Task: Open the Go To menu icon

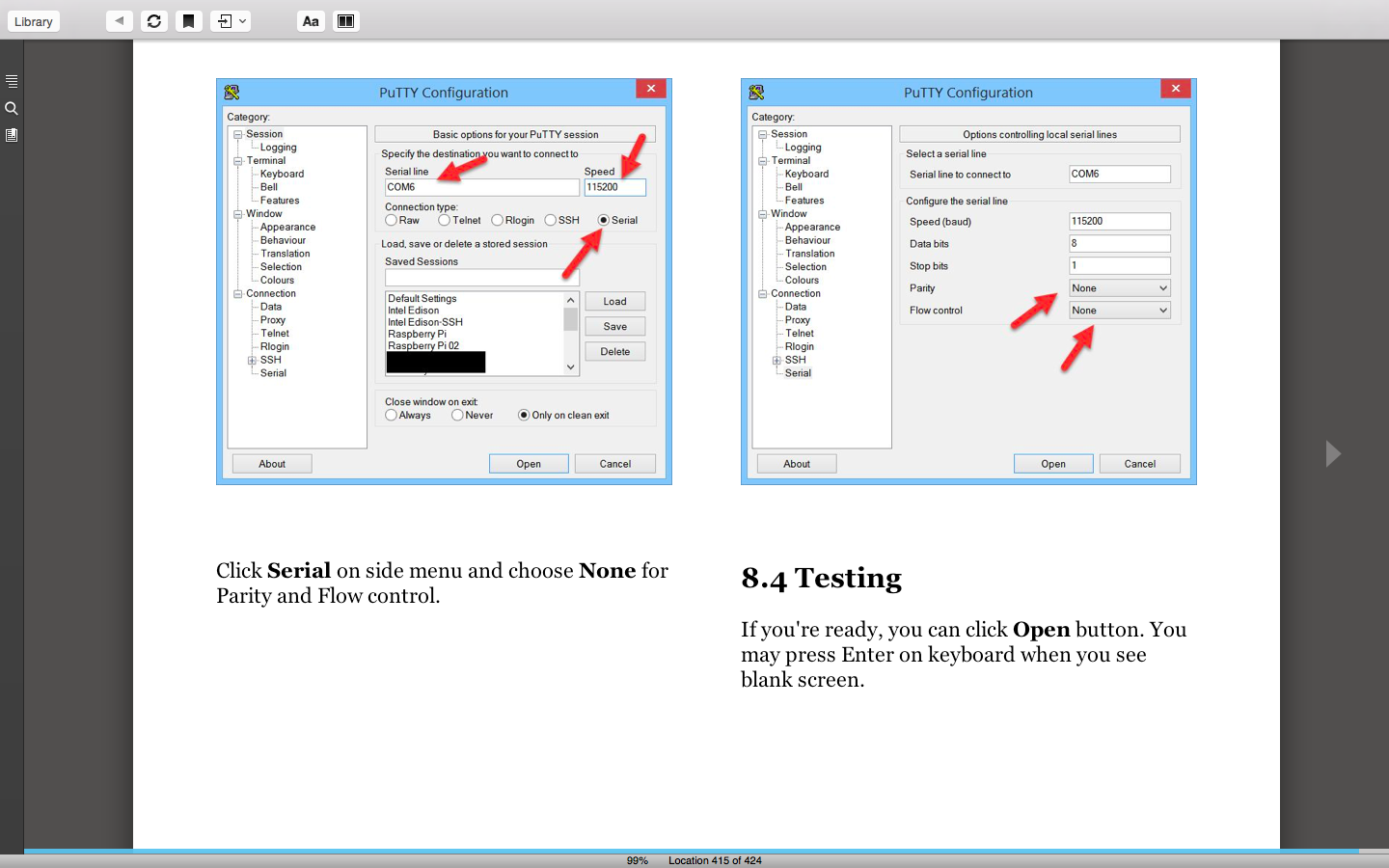Action: (231, 21)
